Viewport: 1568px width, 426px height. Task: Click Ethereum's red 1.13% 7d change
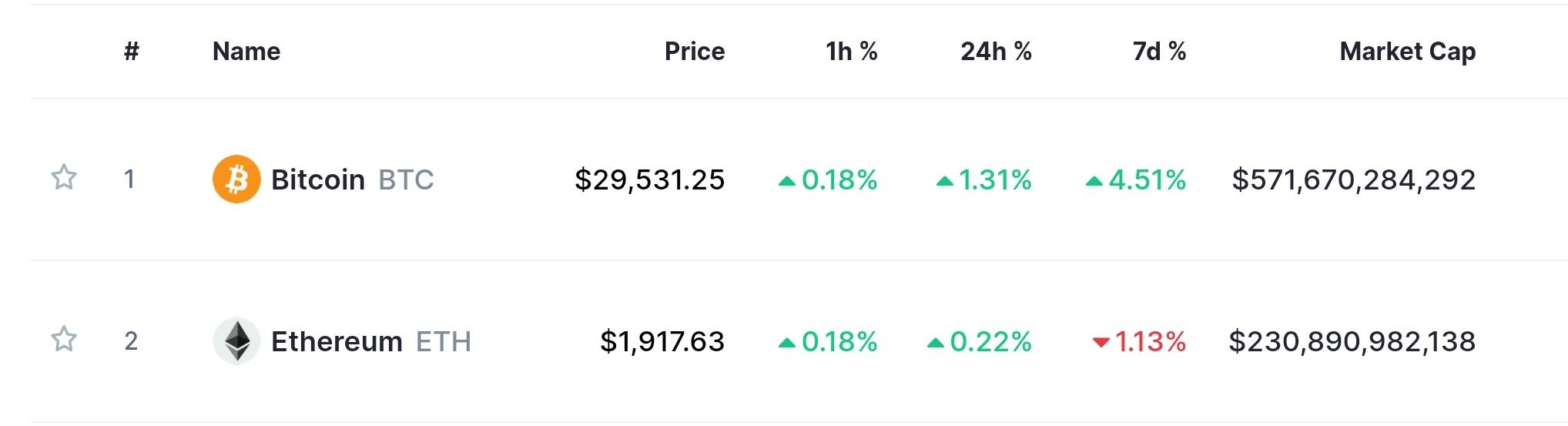tap(1139, 341)
